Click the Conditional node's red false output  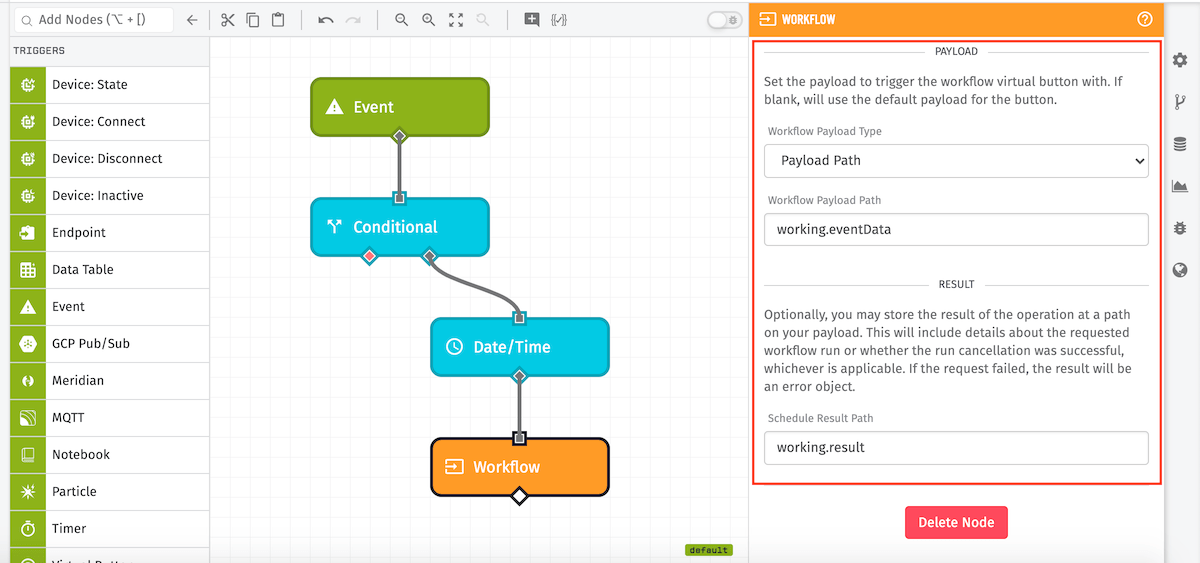click(x=369, y=256)
